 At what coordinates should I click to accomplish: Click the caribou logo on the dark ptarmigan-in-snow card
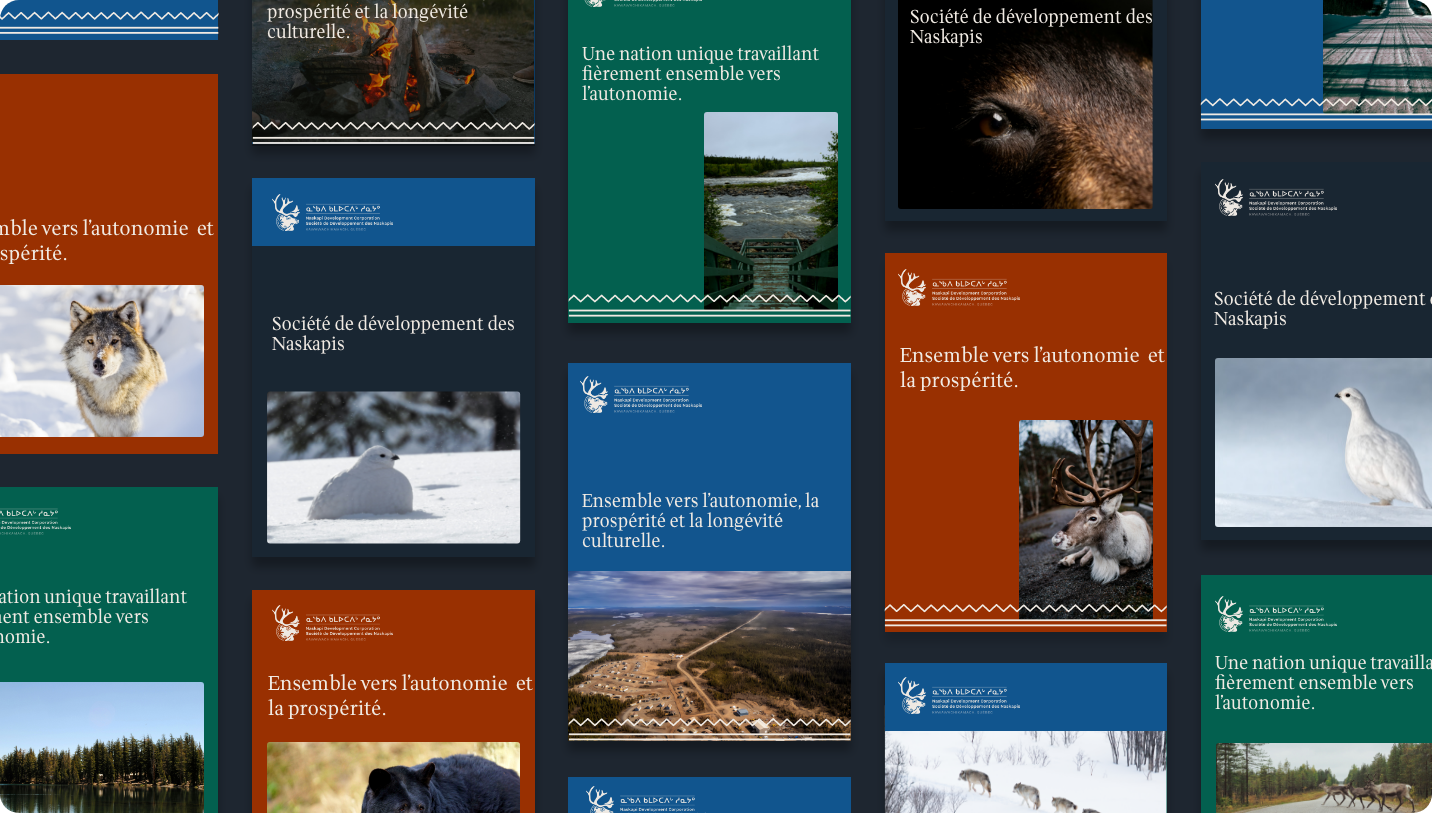[x=287, y=213]
